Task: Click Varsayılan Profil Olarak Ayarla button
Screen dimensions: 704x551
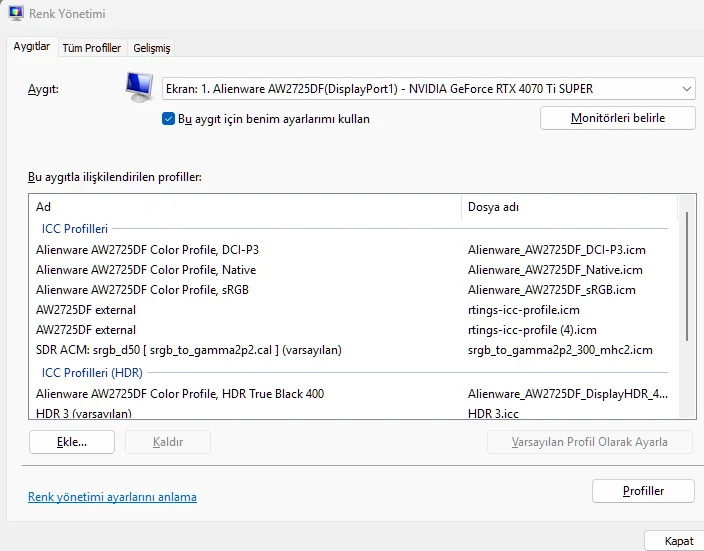Action: pyautogui.click(x=590, y=442)
